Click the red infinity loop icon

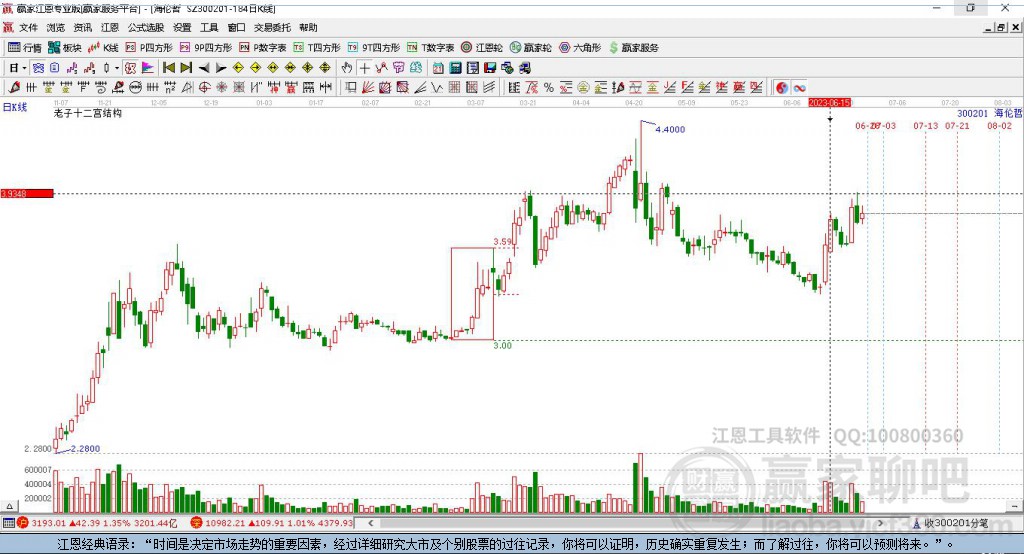799,88
